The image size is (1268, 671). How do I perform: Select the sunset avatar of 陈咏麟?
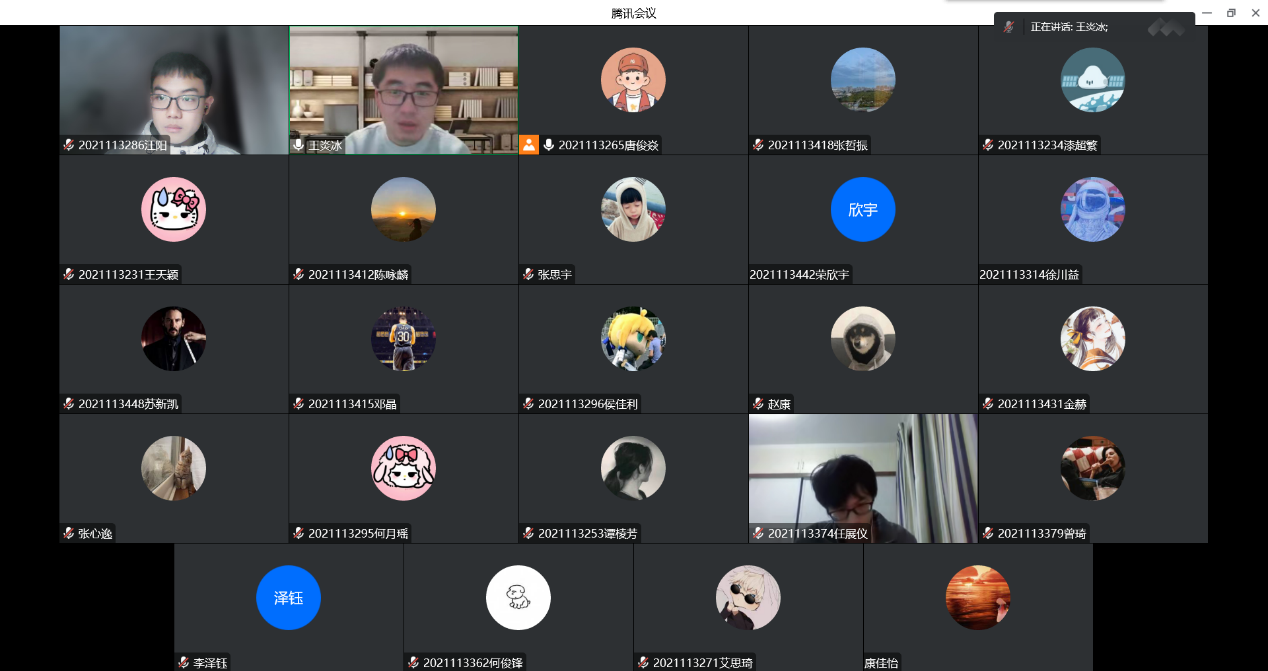403,210
